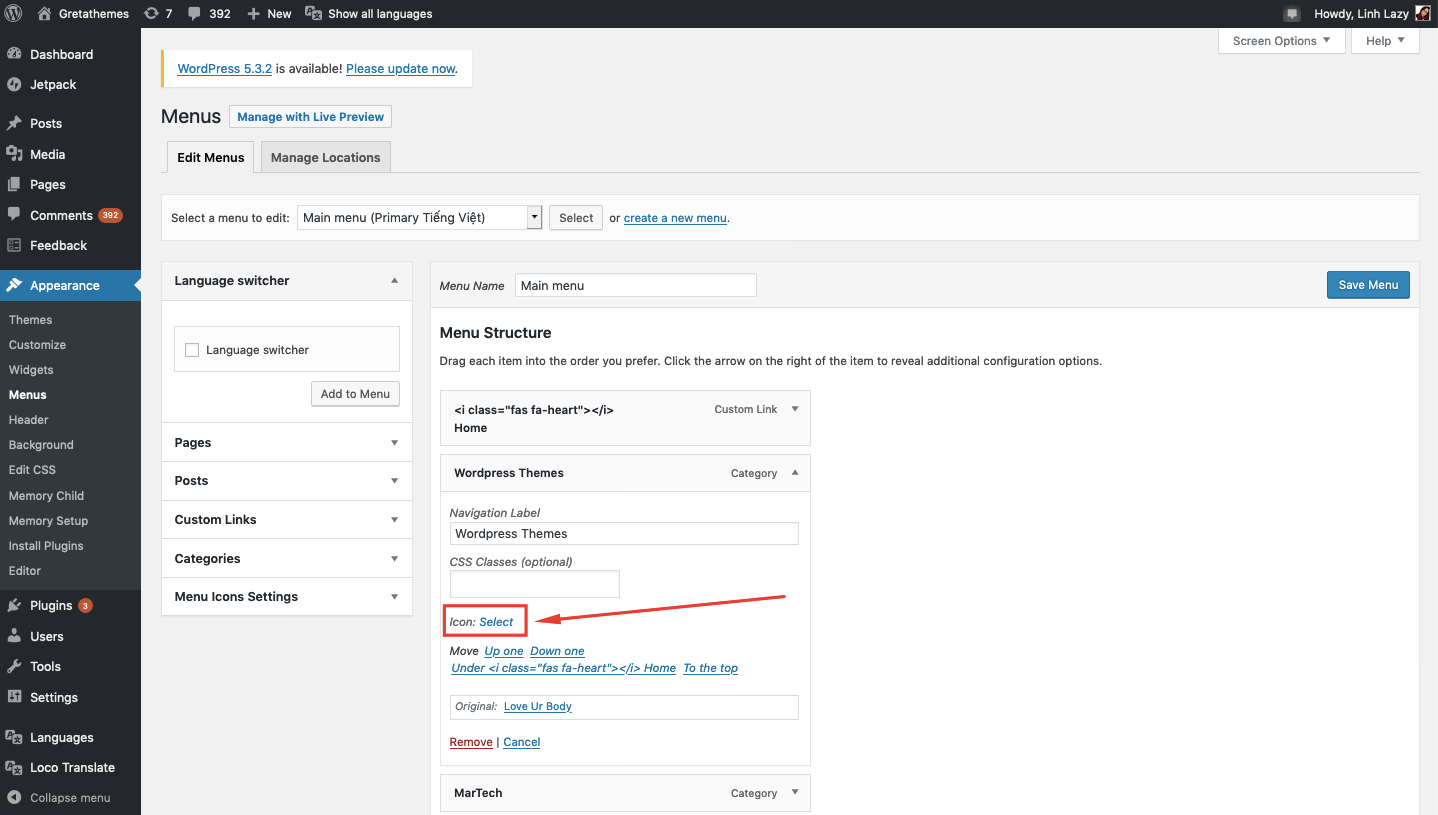1438x815 pixels.
Task: Open the Install Plugins submenu
Action: click(x=46, y=546)
